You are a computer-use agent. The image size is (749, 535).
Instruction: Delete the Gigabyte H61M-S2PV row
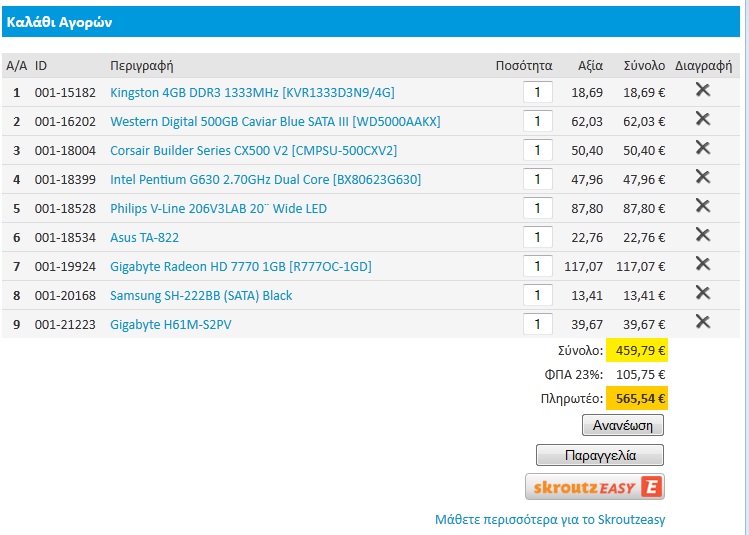click(703, 322)
